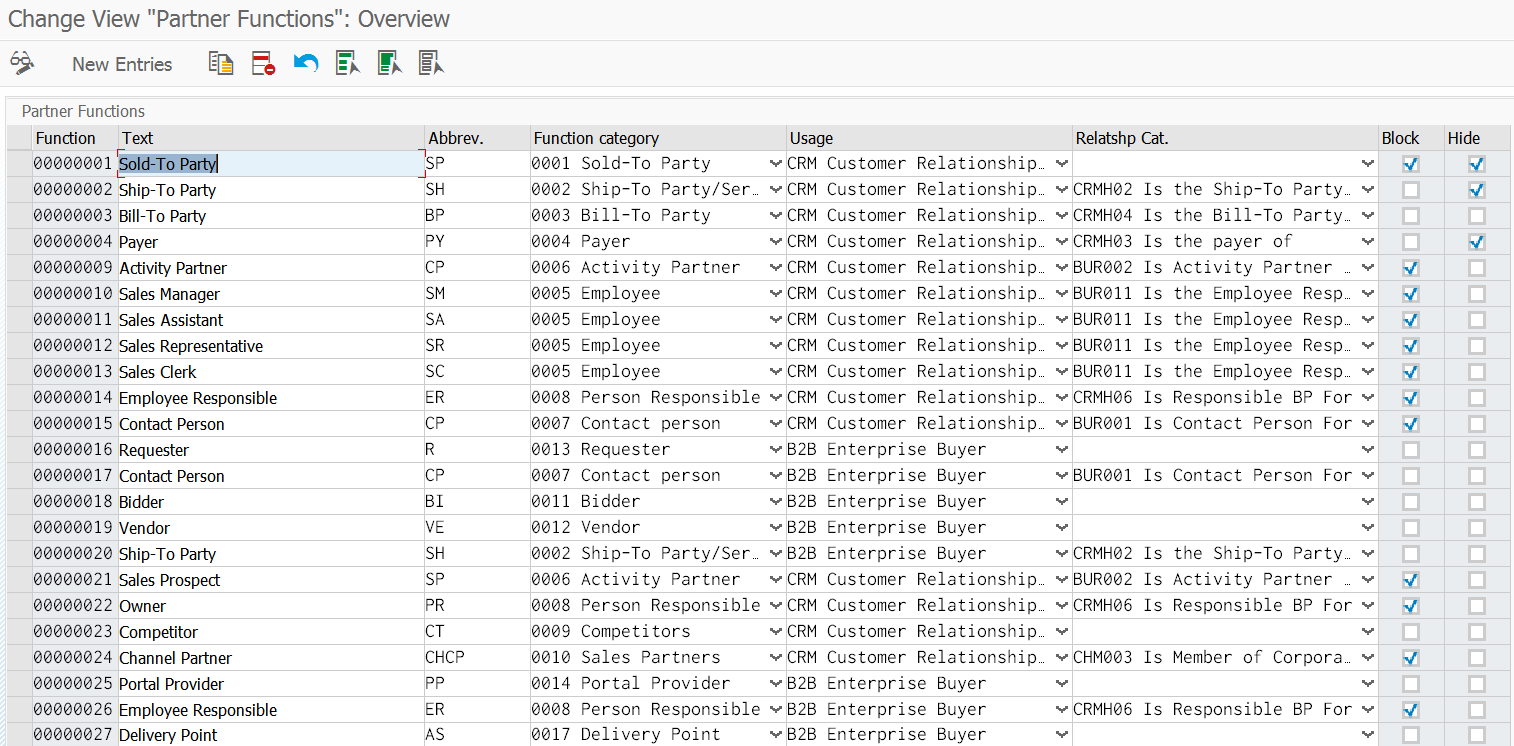Viewport: 1514px width, 746px height.
Task: Click the Sales Prospect text cell
Action: (271, 580)
